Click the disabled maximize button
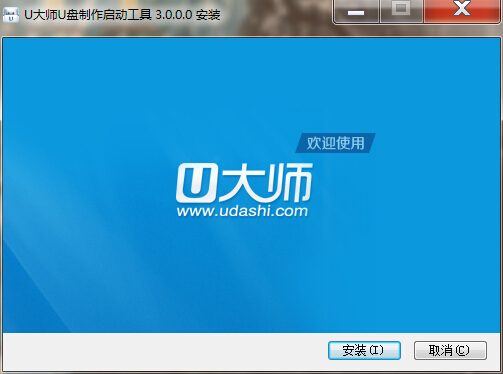 (x=401, y=11)
